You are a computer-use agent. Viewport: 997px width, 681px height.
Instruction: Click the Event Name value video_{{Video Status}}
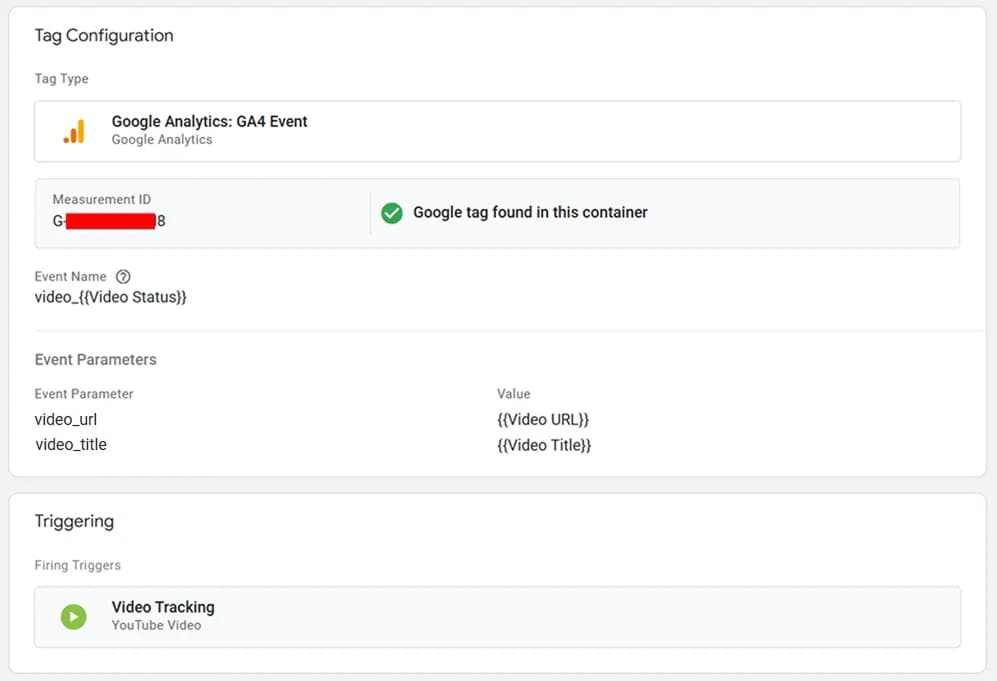(110, 297)
